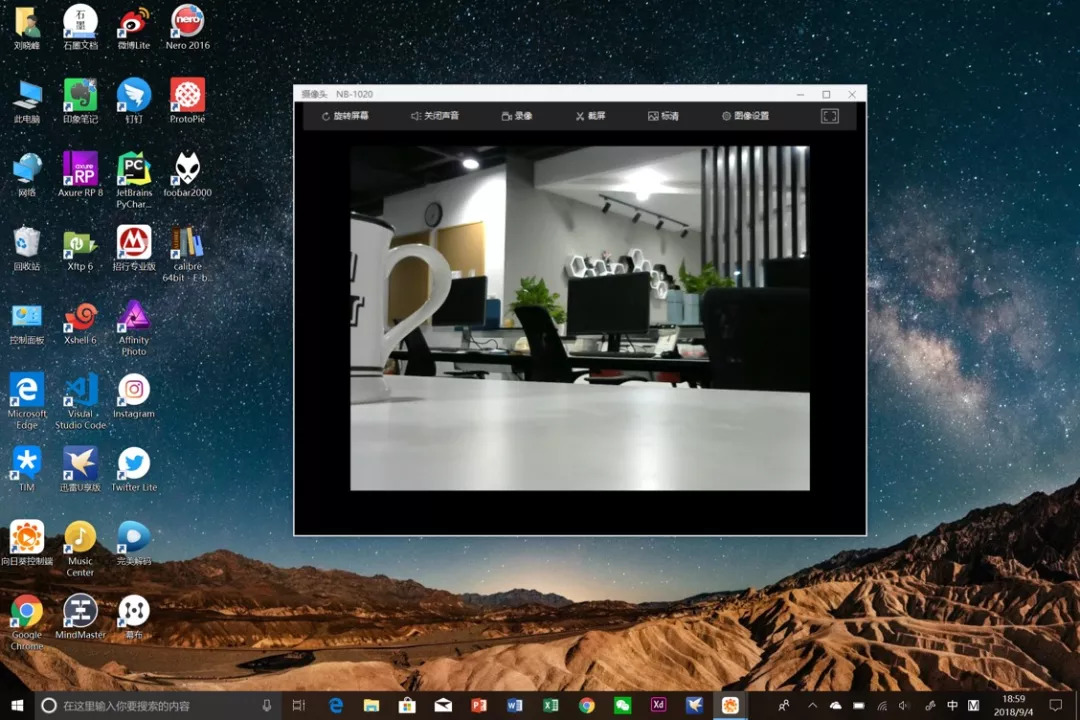This screenshot has width=1080, height=720.
Task: Expand hidden system tray icons
Action: (x=812, y=706)
